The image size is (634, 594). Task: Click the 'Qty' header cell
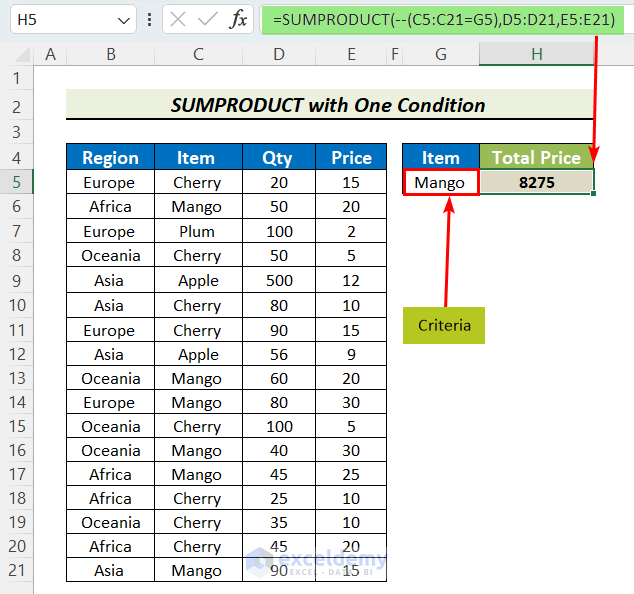279,157
